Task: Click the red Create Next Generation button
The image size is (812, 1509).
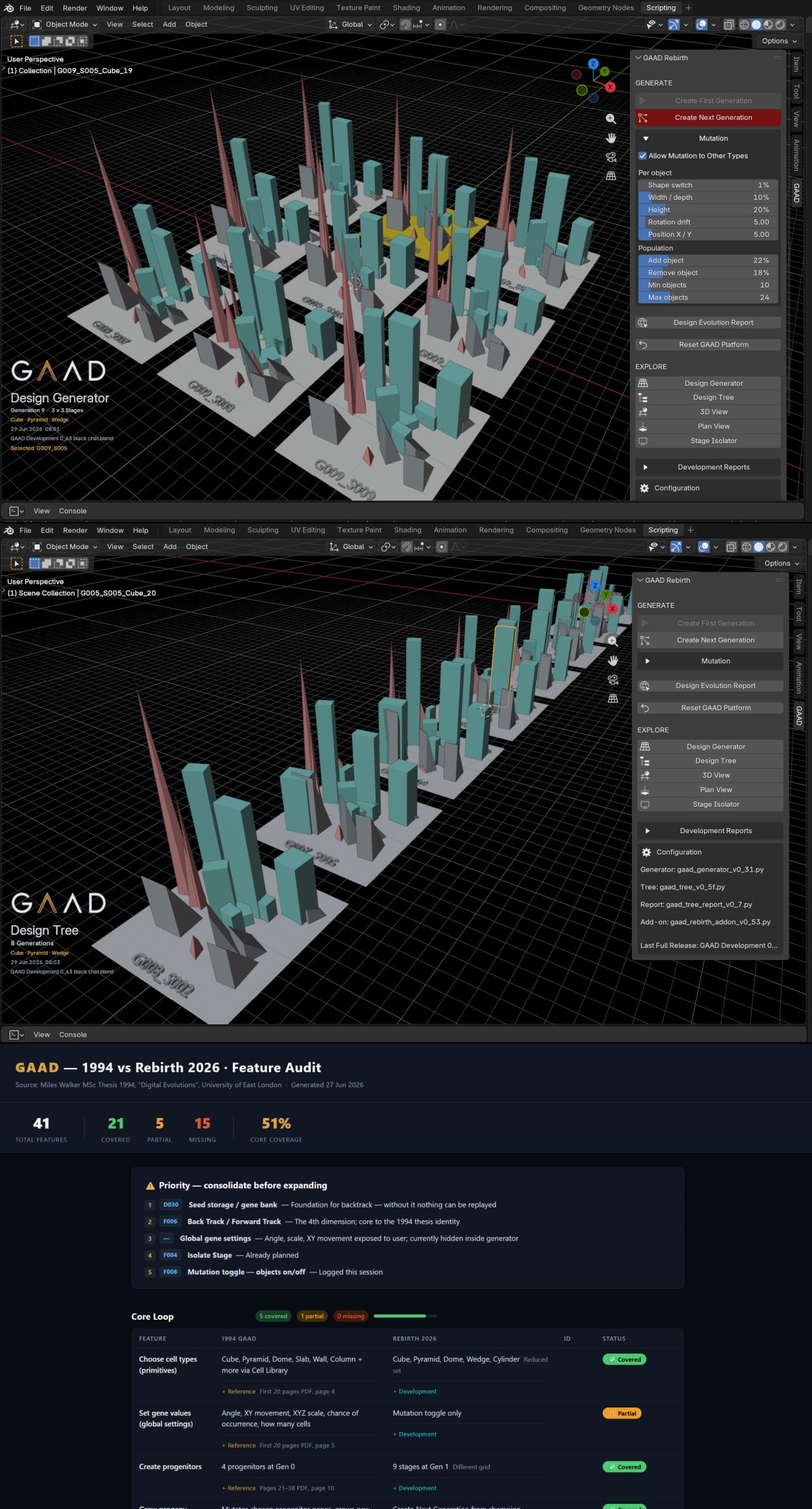Action: tap(709, 117)
